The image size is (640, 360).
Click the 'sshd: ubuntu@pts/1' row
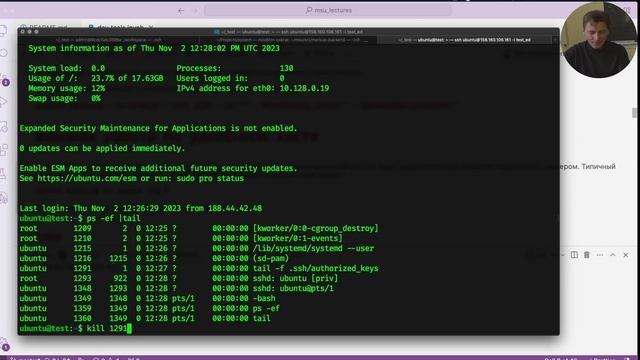coord(176,288)
